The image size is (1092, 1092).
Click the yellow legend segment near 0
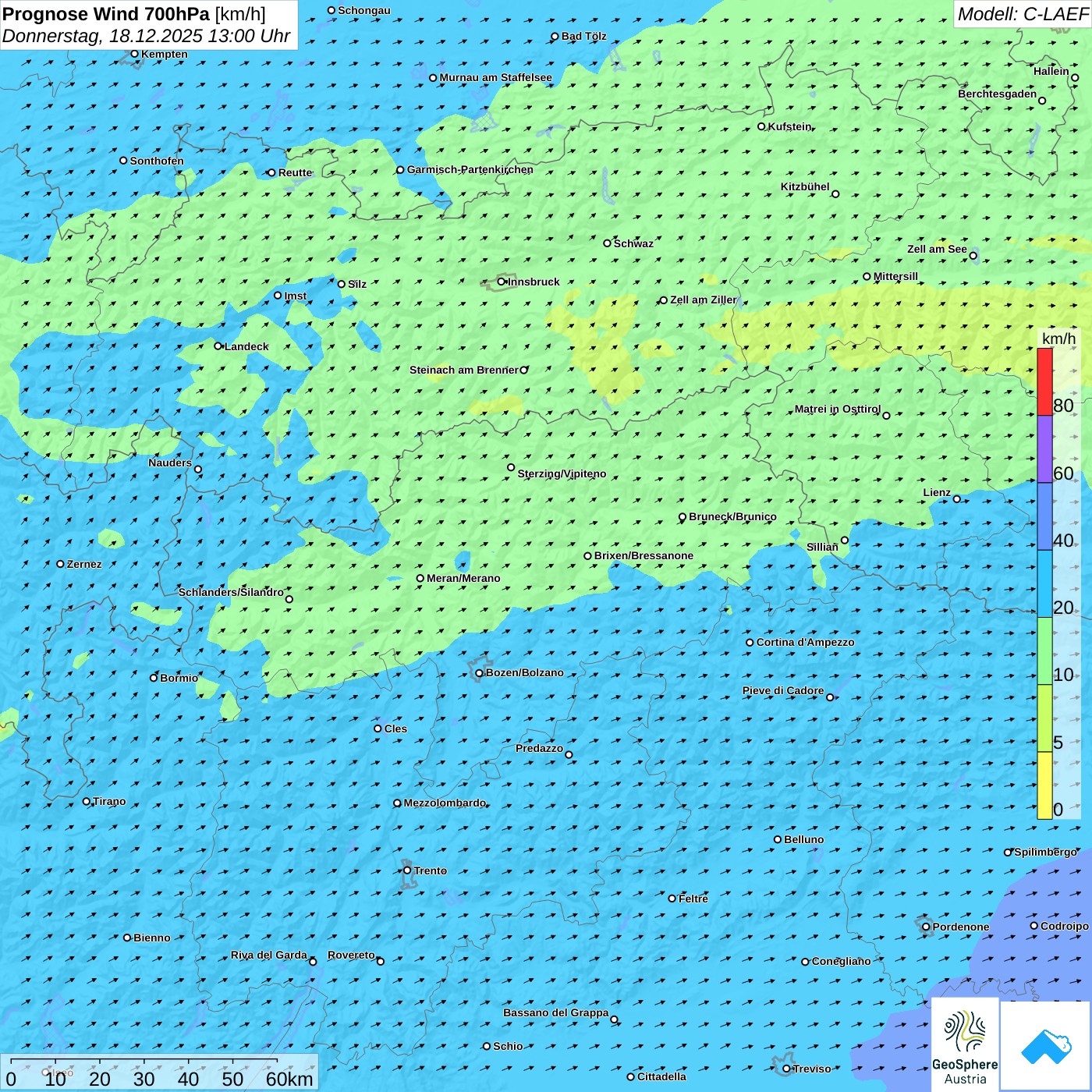click(x=1044, y=785)
